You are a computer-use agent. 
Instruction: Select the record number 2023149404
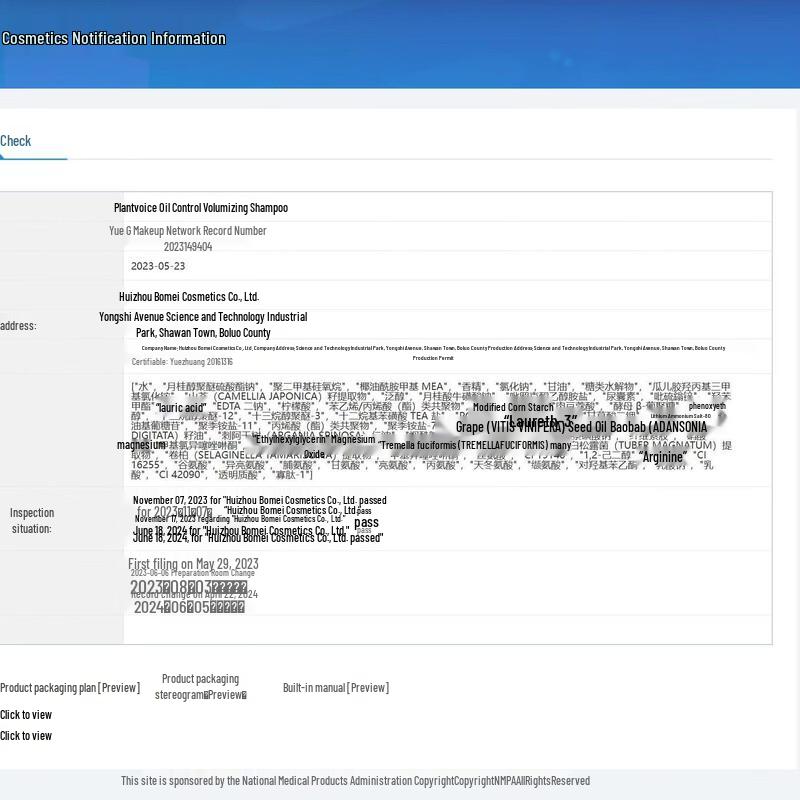pos(188,247)
